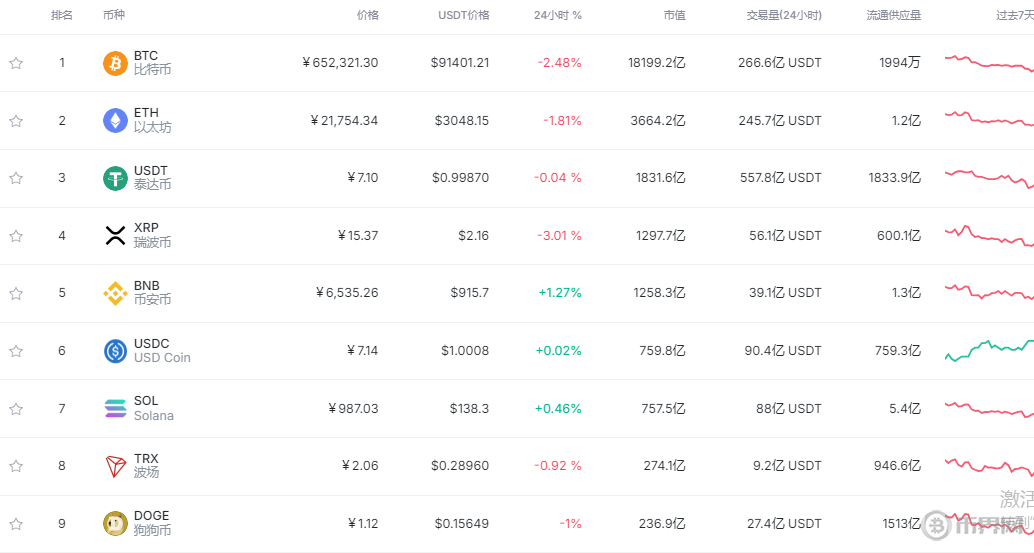
Task: Favorite BTC with its star
Action: tap(16, 63)
